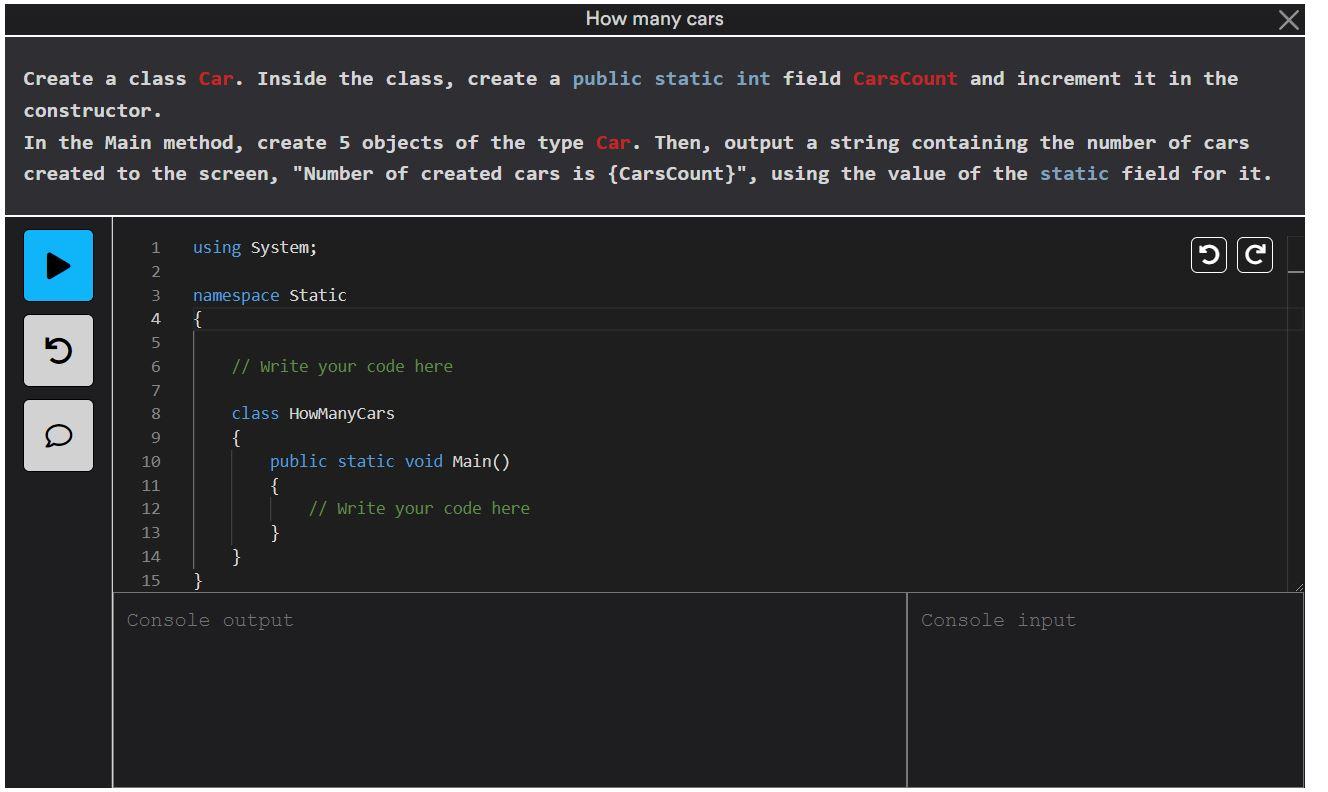Click the 'namespace Static' declaration line
This screenshot has width=1328, height=792.
(x=270, y=295)
